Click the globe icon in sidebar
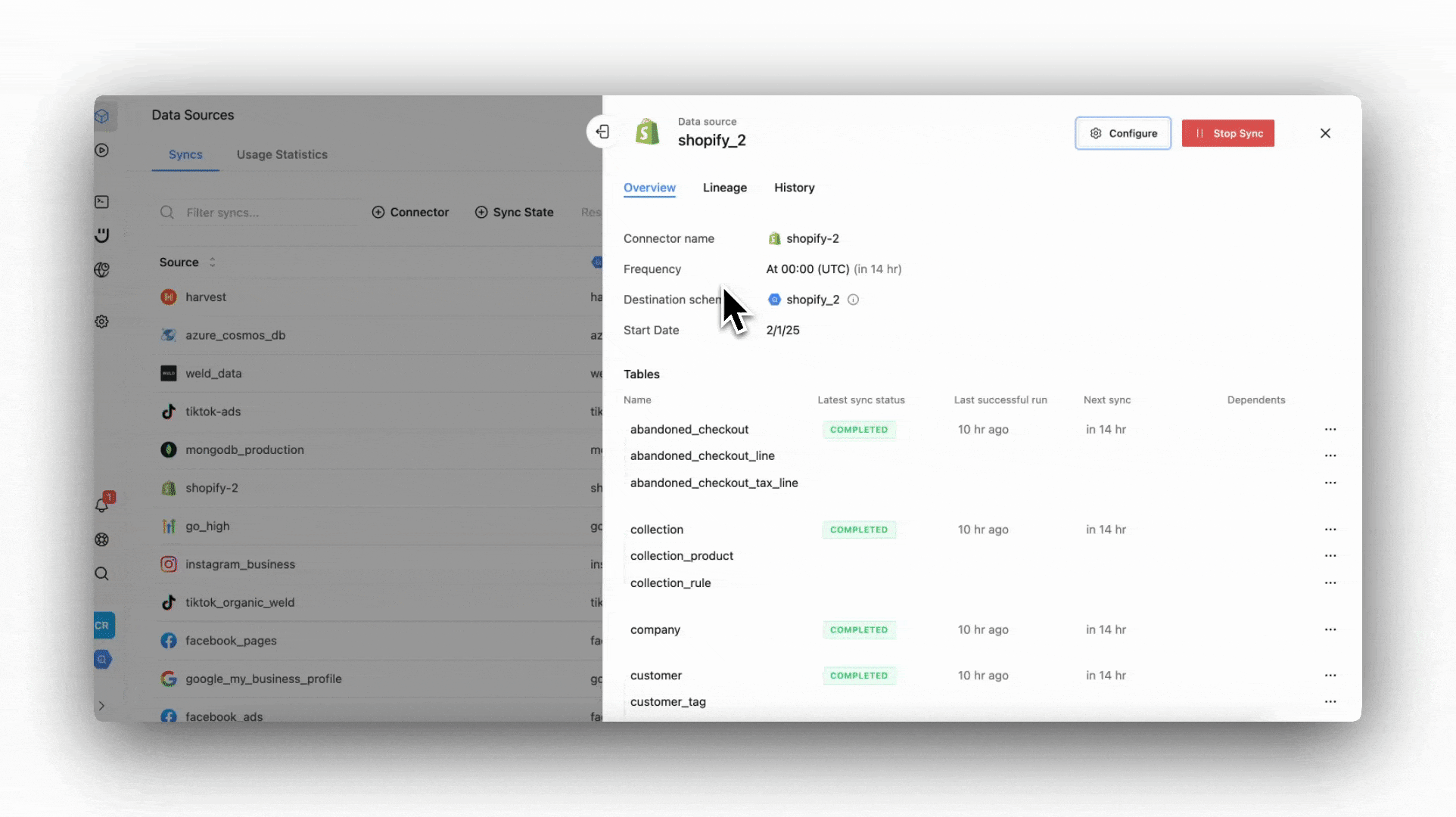Screen dimensions: 1456x817 click(x=102, y=270)
